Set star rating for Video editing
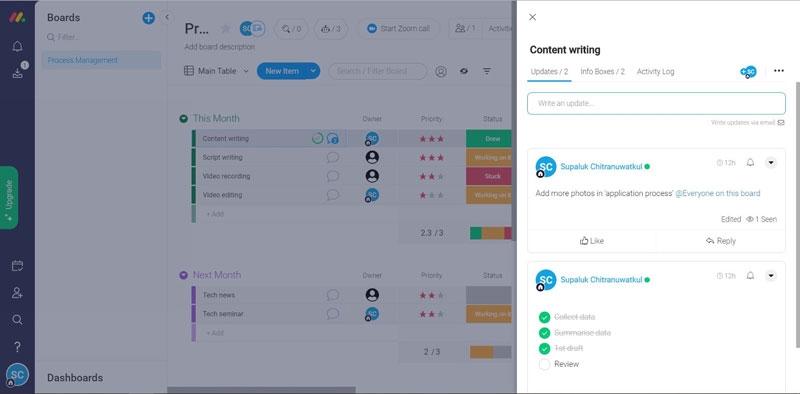Screen dimensions: 800x394 click(x=432, y=195)
